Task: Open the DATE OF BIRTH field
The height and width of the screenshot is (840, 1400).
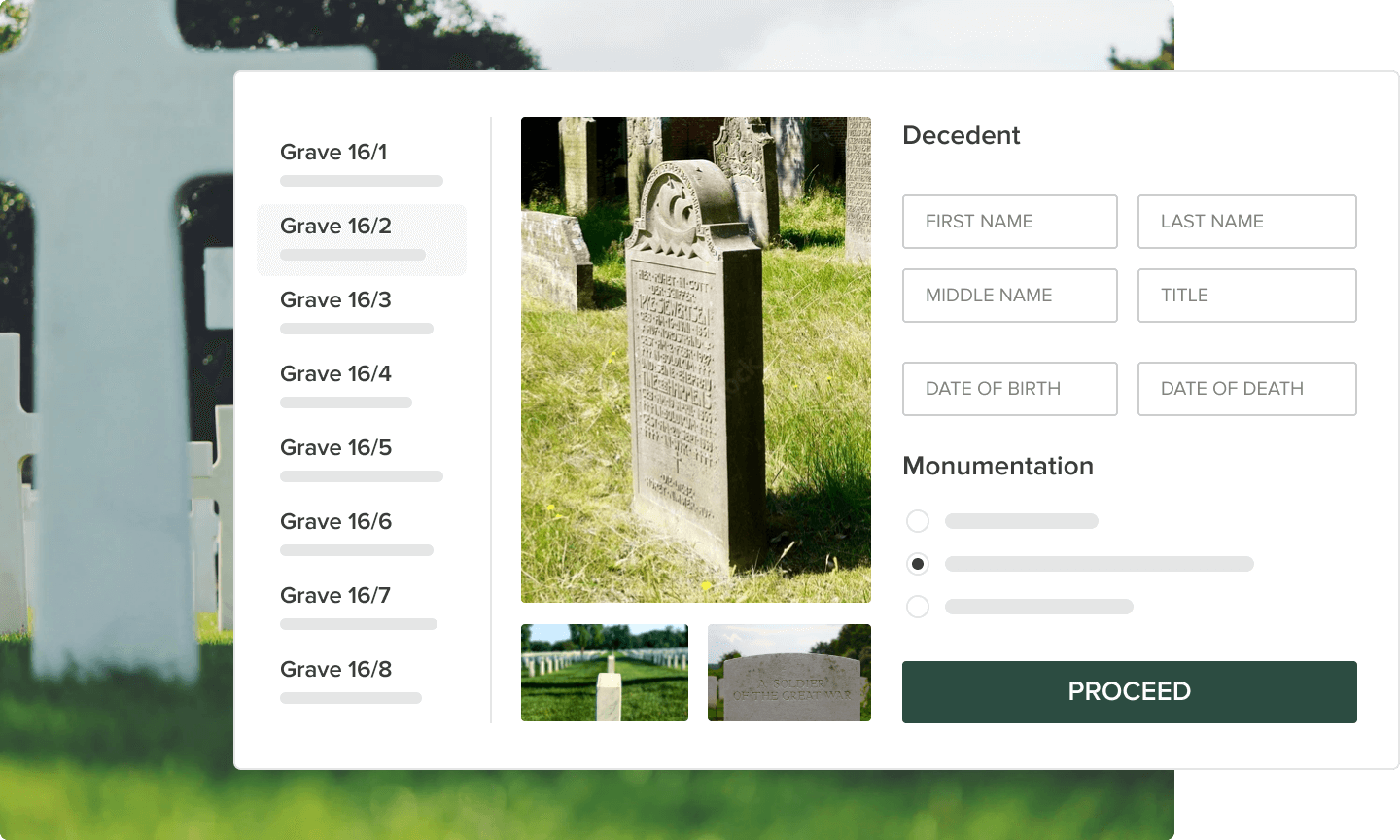Action: (x=1009, y=389)
